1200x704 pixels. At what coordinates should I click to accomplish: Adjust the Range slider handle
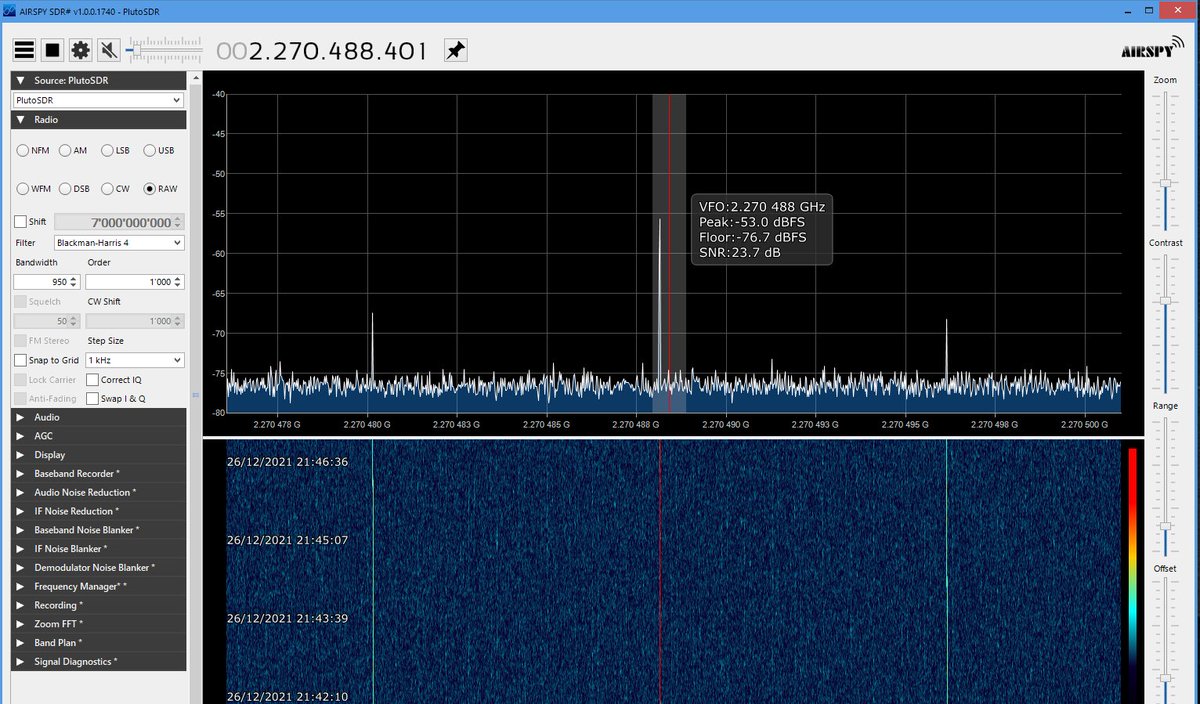coord(1165,526)
